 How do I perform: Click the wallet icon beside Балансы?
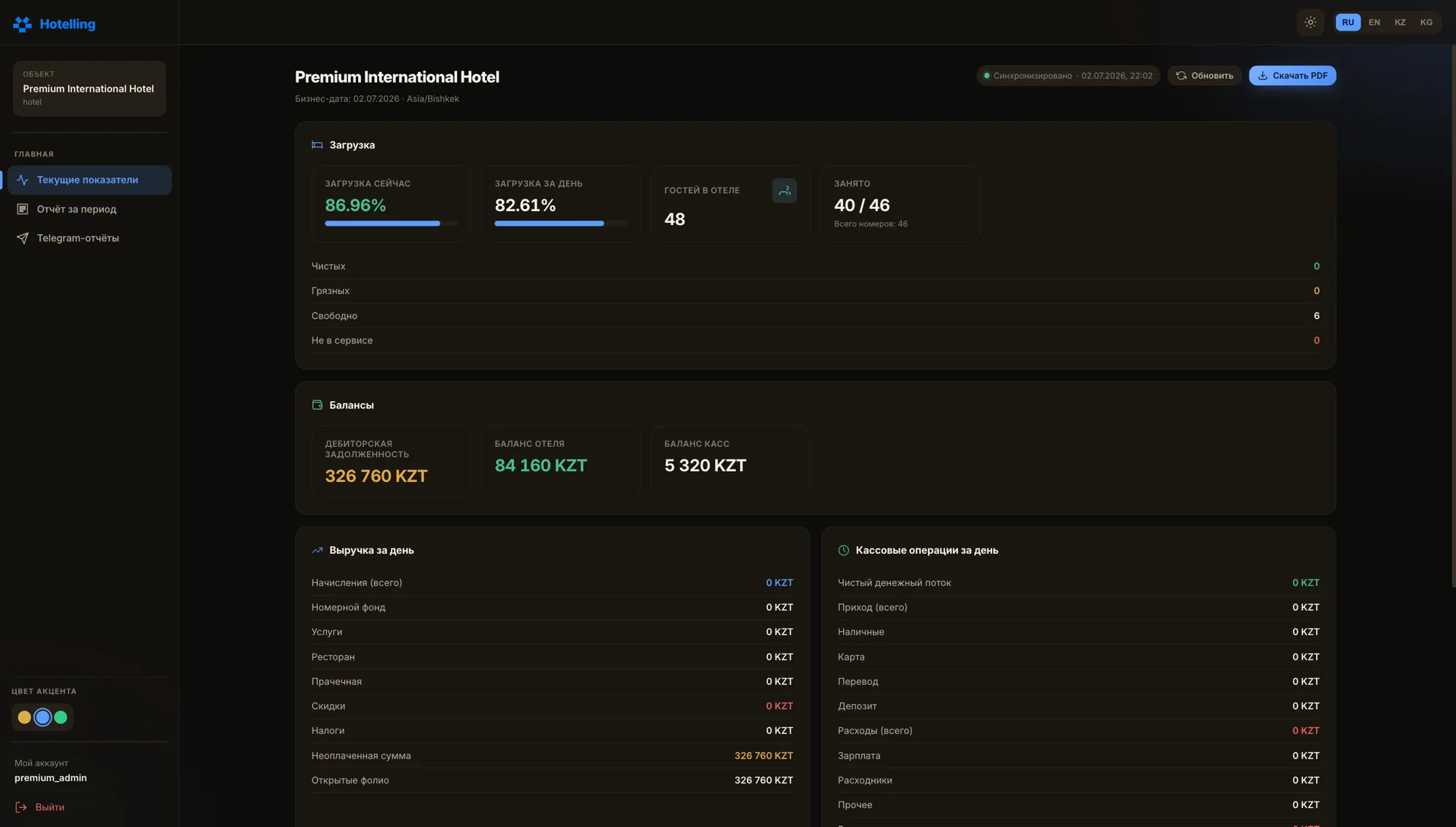[x=317, y=405]
